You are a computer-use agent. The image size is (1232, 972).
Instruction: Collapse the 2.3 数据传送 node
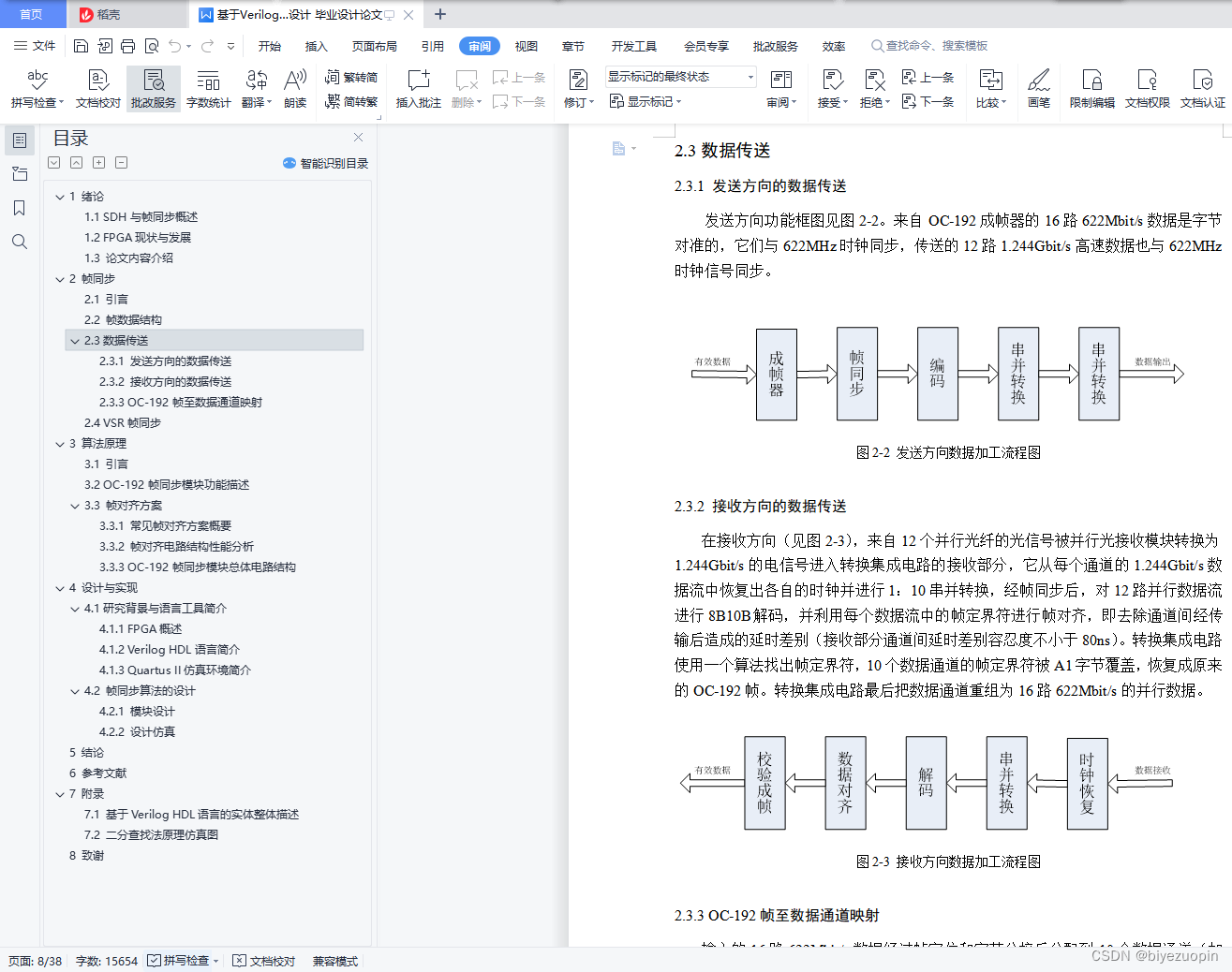point(75,341)
